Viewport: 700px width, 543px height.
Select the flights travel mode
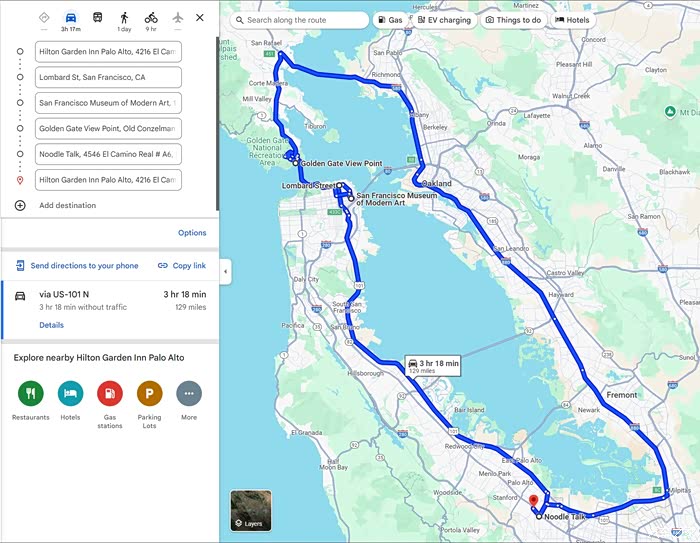178,18
